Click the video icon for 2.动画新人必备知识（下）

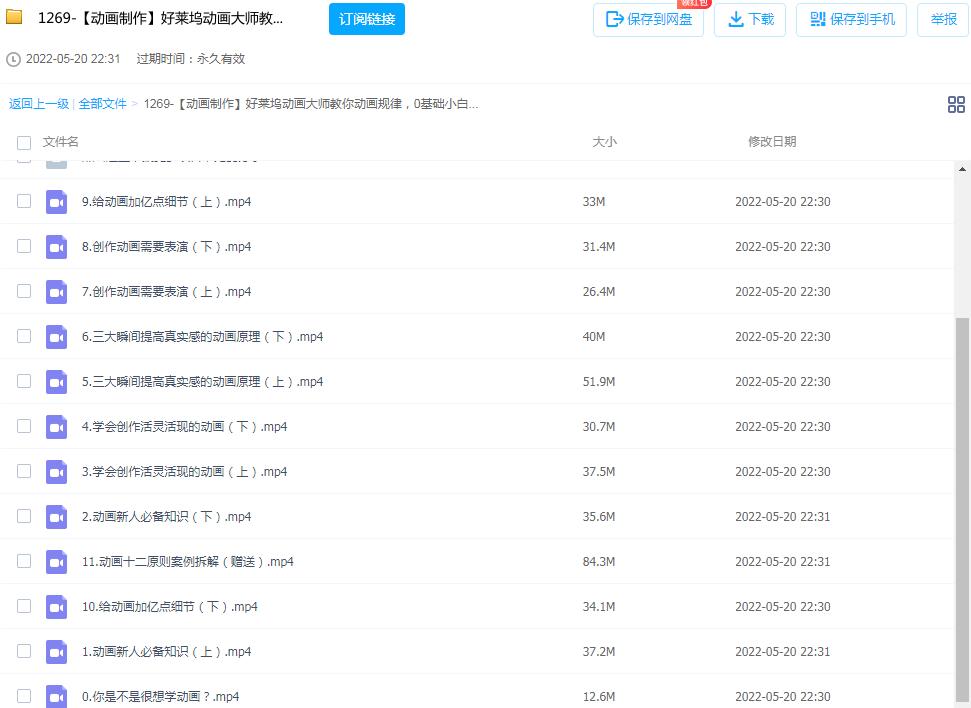(56, 517)
